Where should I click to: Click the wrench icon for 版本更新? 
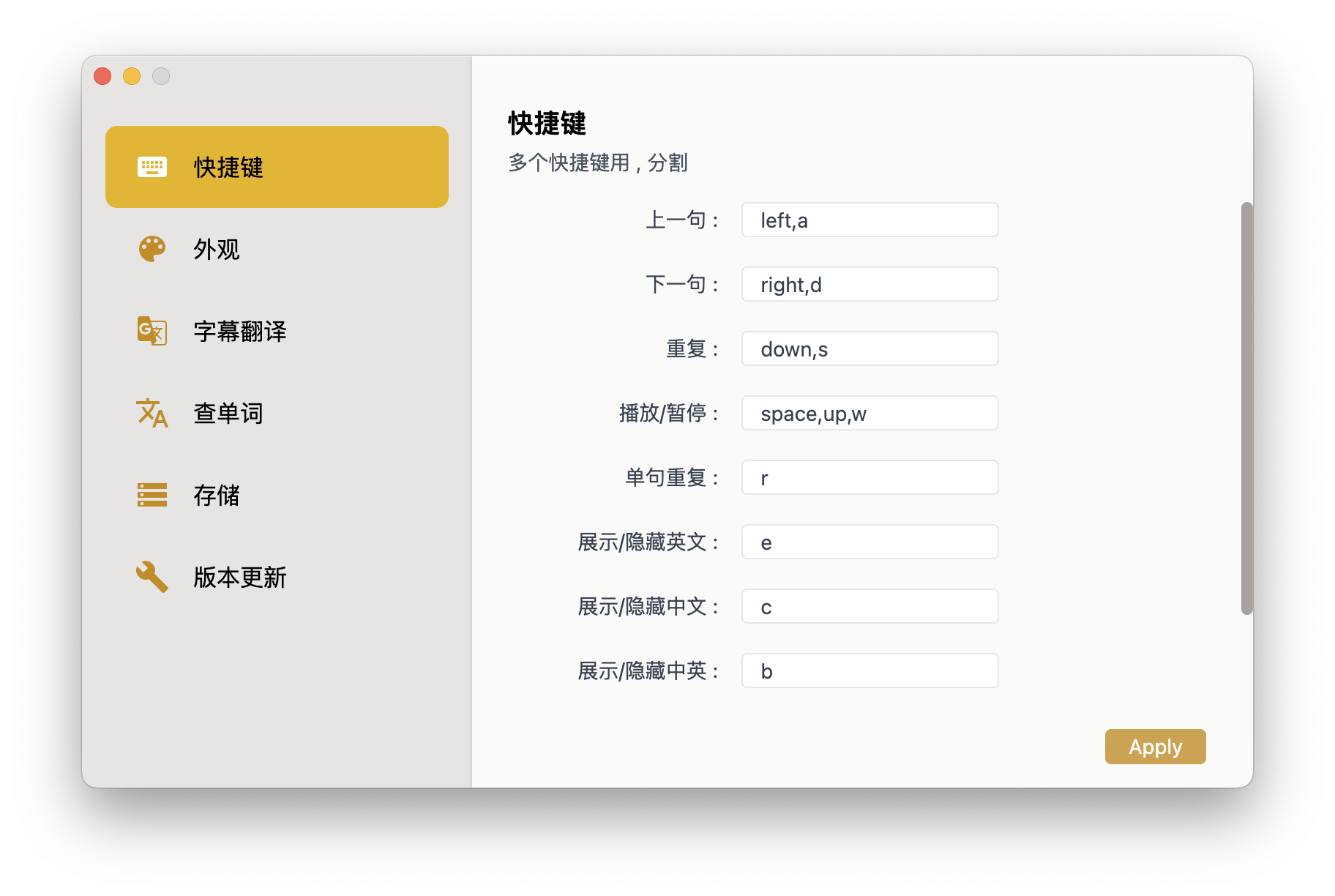point(152,577)
